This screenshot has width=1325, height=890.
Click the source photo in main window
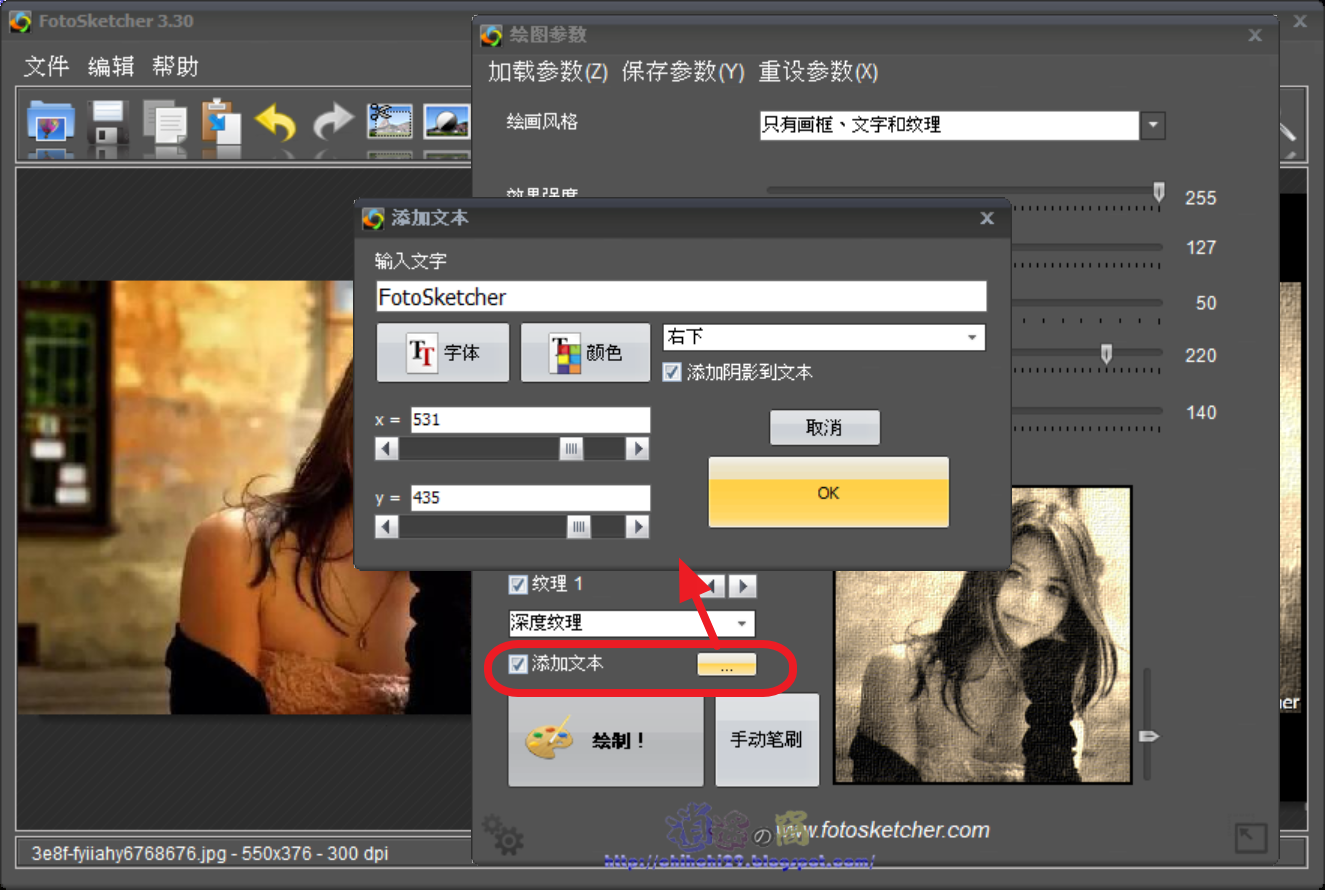[x=245, y=497]
